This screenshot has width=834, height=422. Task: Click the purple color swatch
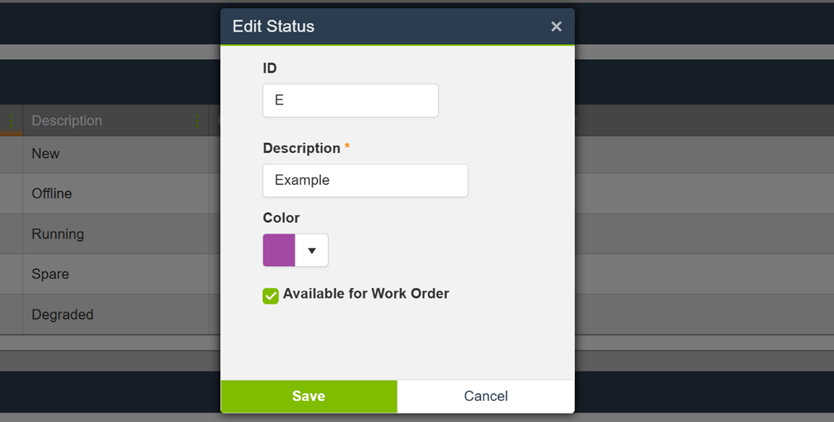tap(279, 251)
